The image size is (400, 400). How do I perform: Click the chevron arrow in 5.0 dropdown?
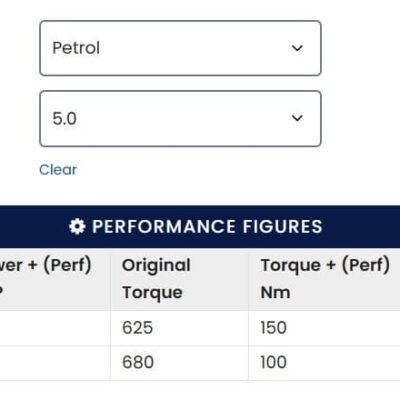click(x=297, y=118)
